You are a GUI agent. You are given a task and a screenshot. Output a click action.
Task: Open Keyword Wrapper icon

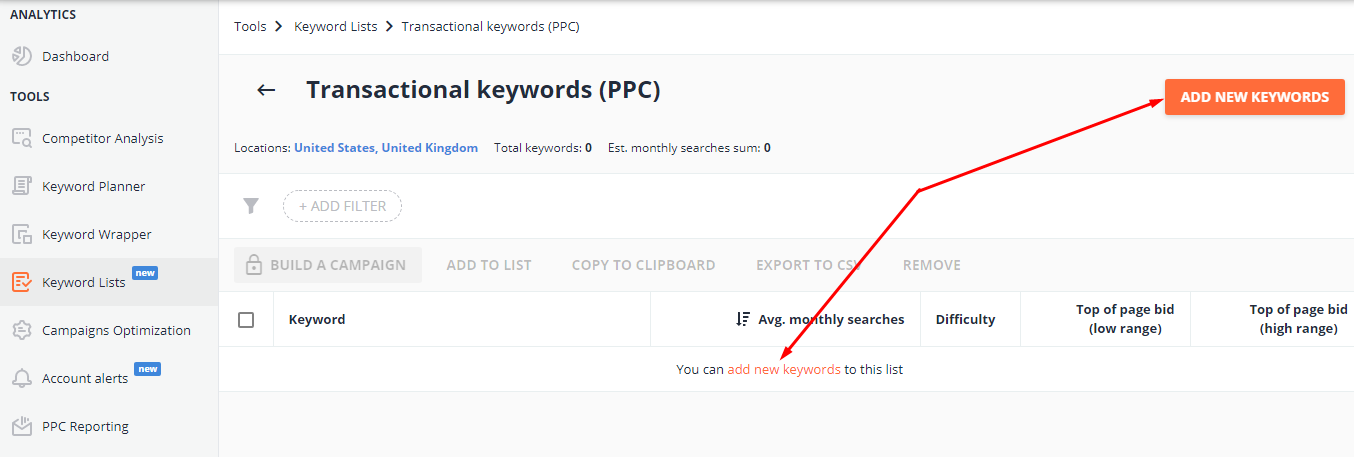pos(22,235)
